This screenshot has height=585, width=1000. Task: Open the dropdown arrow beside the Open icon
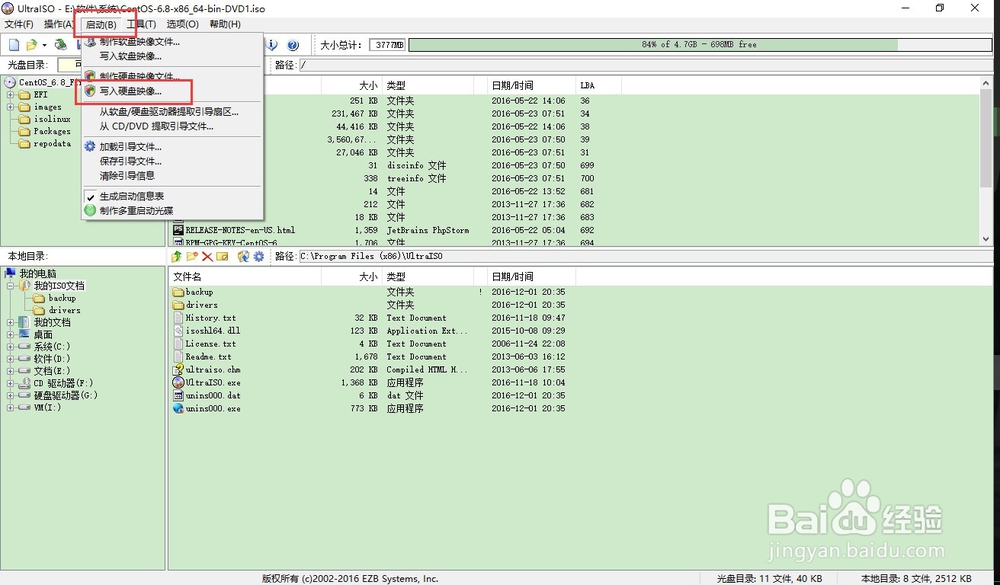[x=44, y=45]
